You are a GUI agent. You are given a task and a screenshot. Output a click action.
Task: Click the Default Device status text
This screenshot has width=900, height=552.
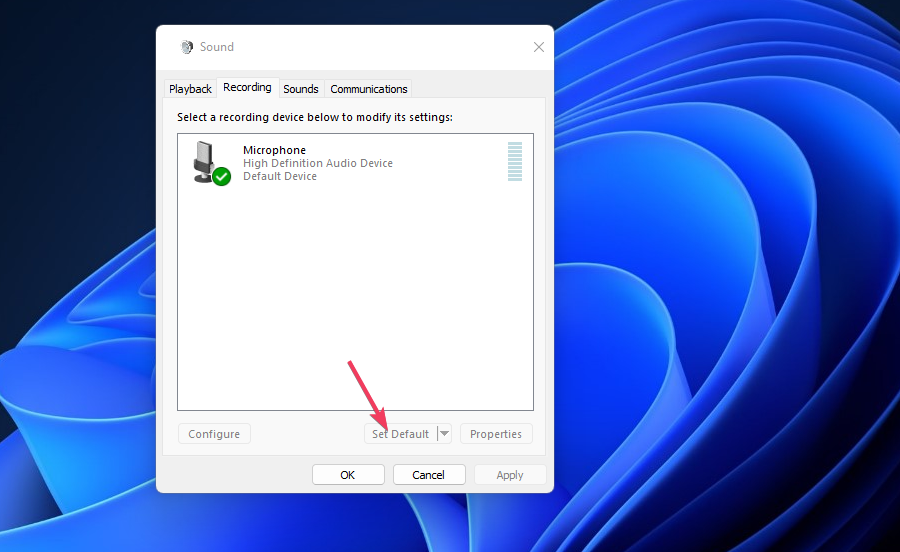coord(280,176)
